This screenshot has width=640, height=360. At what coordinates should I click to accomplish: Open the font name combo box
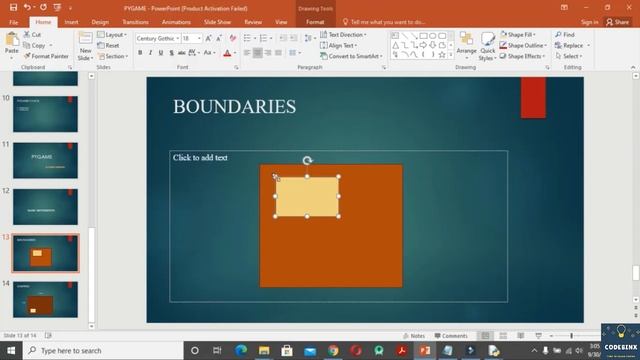point(158,38)
